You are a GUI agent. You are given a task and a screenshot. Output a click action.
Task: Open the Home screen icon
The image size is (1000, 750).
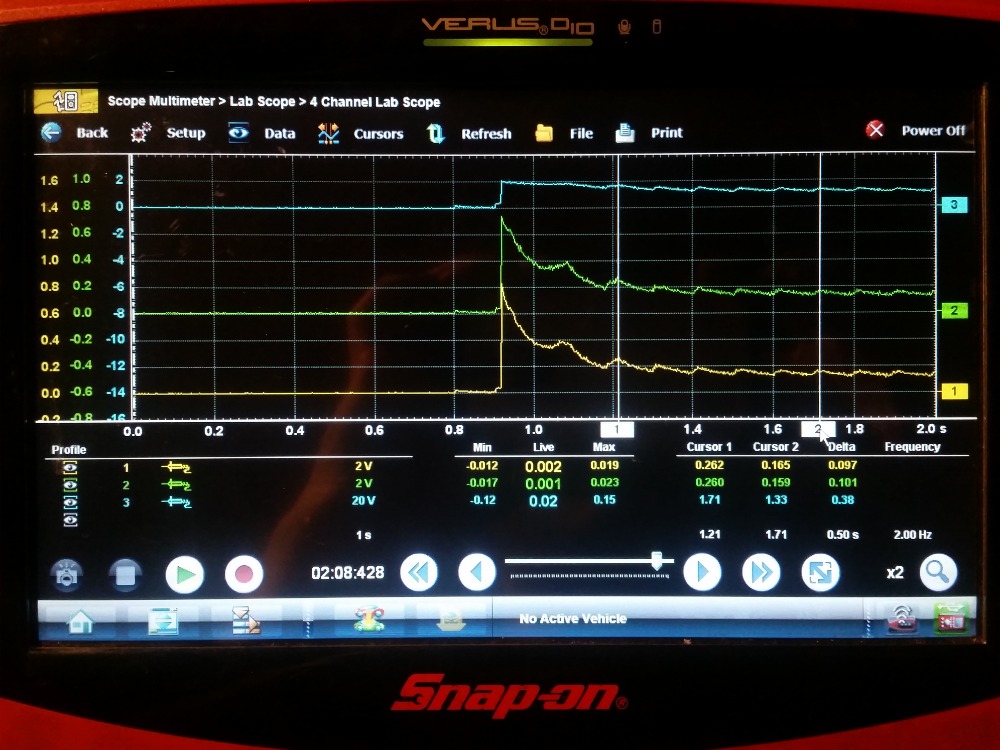tap(80, 621)
